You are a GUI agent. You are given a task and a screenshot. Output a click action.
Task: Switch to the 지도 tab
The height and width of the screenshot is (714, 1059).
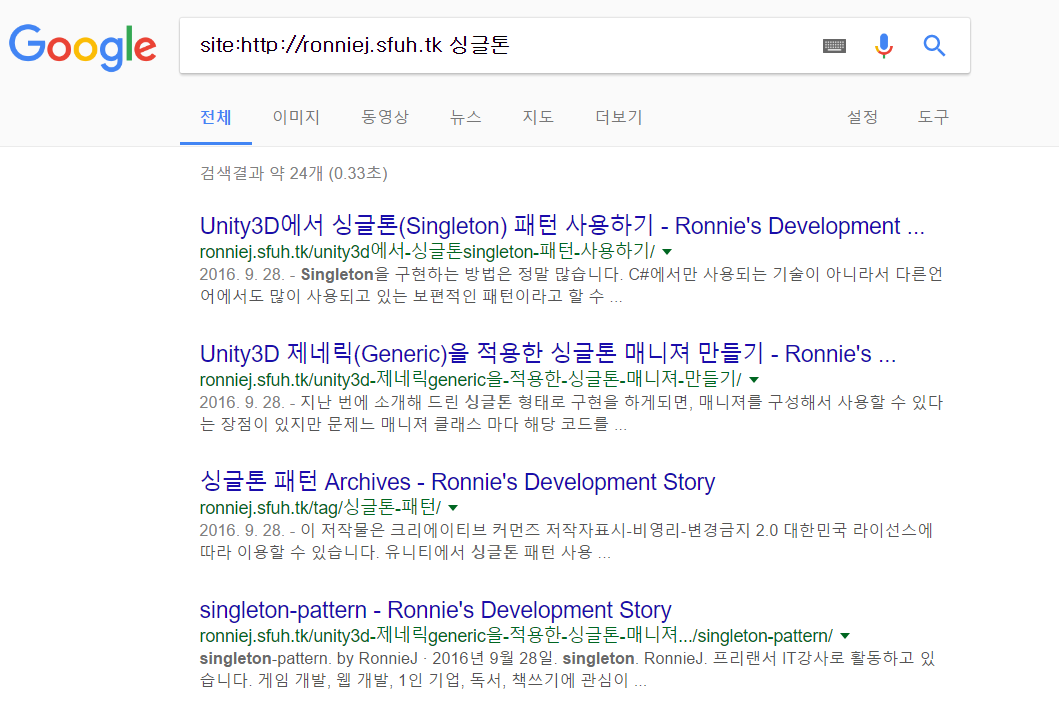coord(538,117)
